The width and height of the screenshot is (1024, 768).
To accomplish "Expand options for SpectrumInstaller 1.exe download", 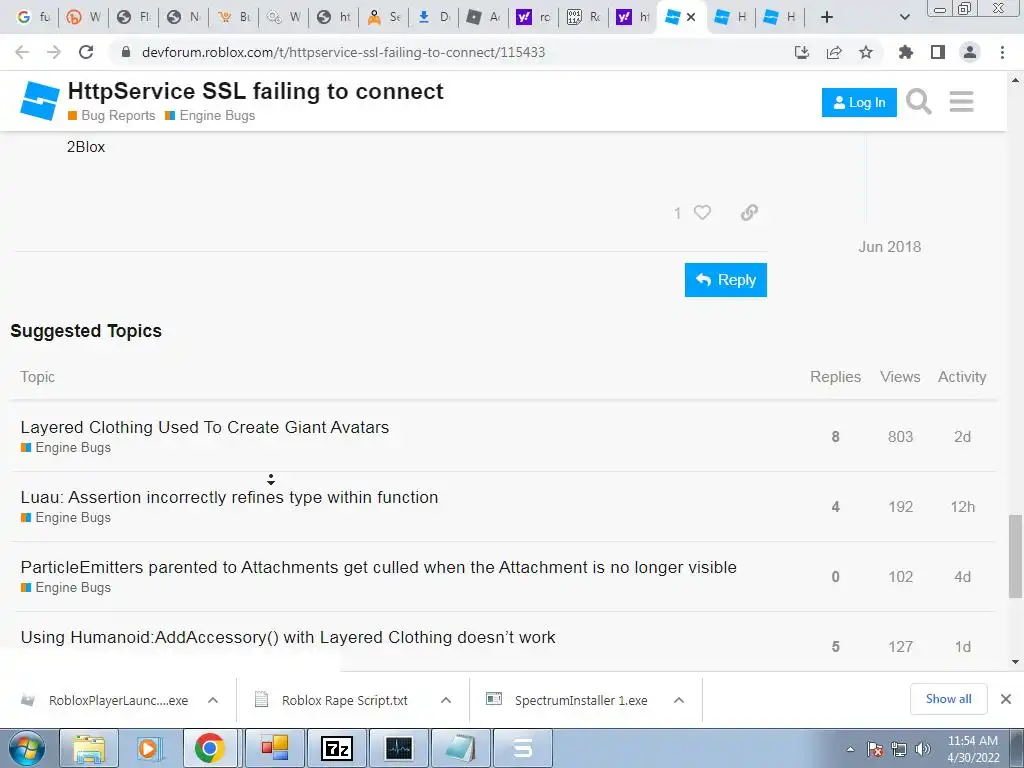I will (x=679, y=700).
